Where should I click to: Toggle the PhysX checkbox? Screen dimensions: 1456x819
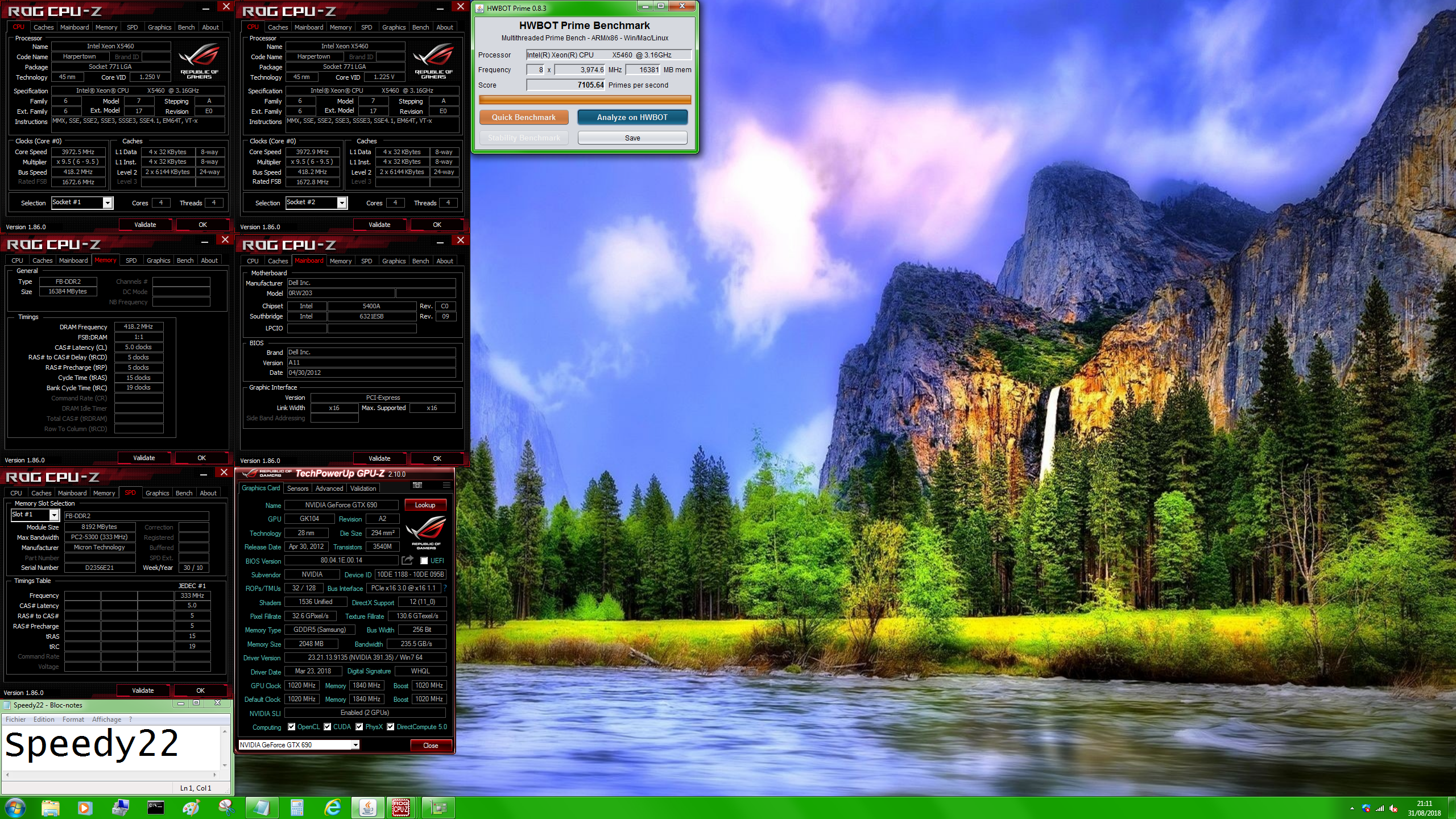coord(359,727)
